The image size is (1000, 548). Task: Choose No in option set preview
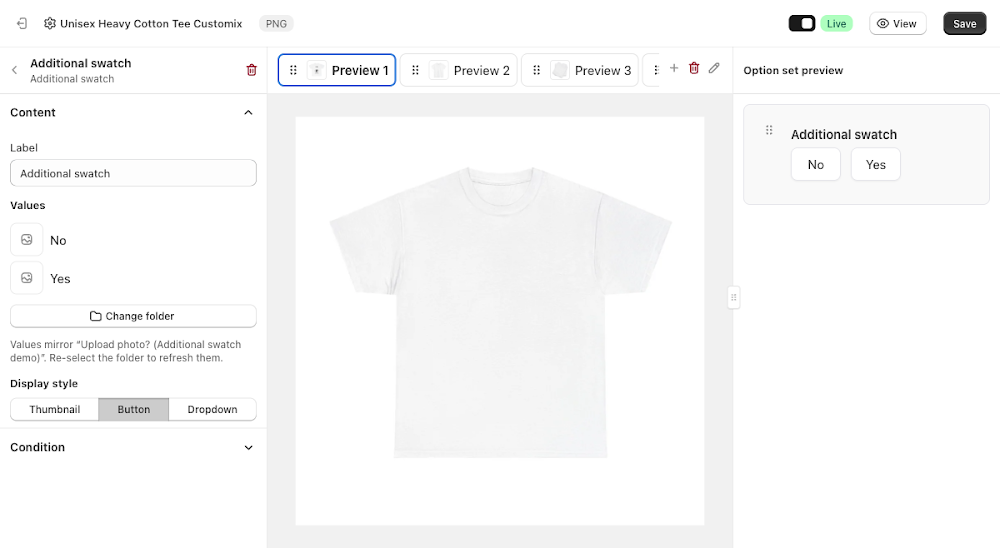[x=816, y=165]
